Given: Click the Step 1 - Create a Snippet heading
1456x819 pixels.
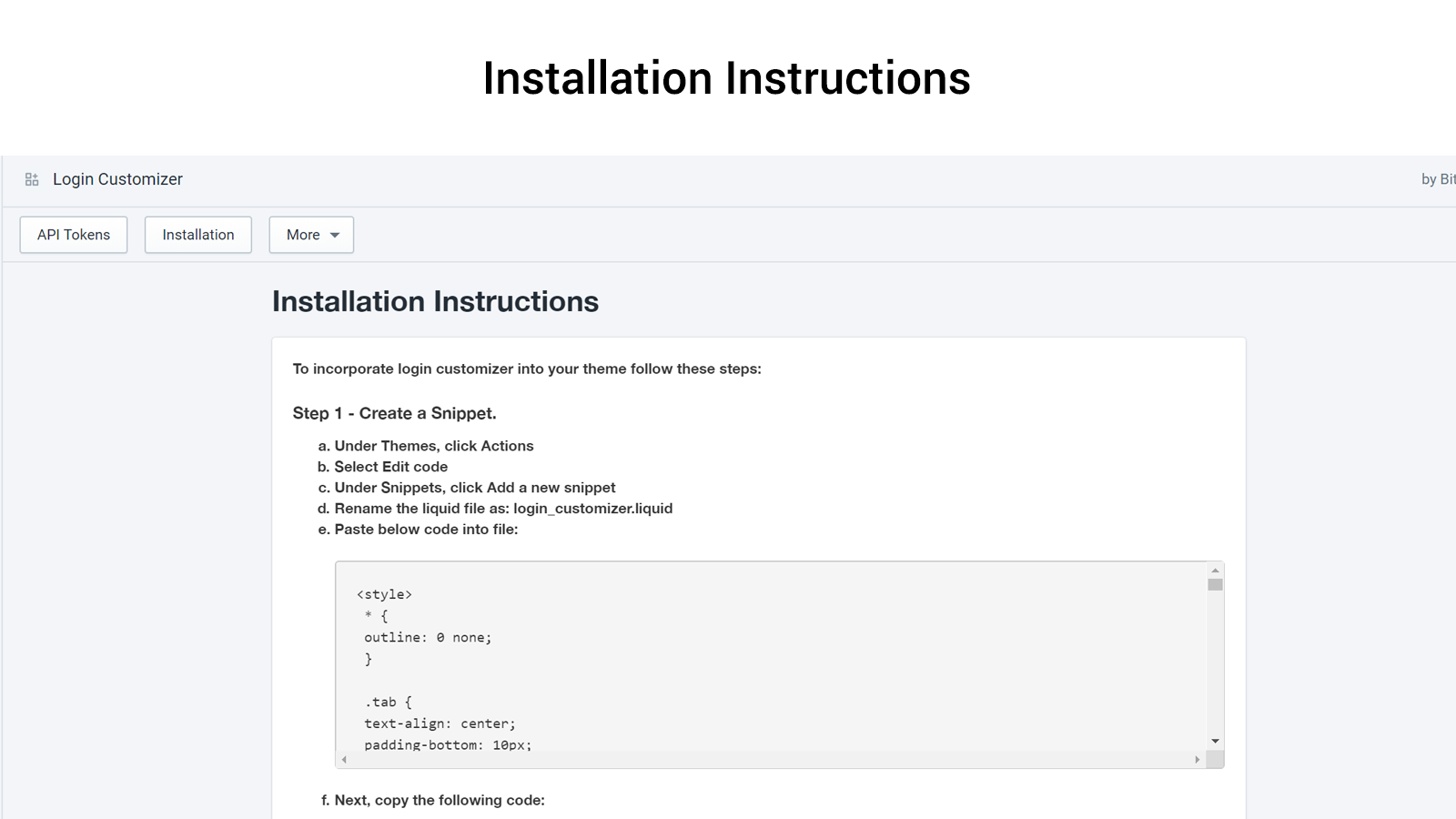Looking at the screenshot, I should (x=394, y=413).
